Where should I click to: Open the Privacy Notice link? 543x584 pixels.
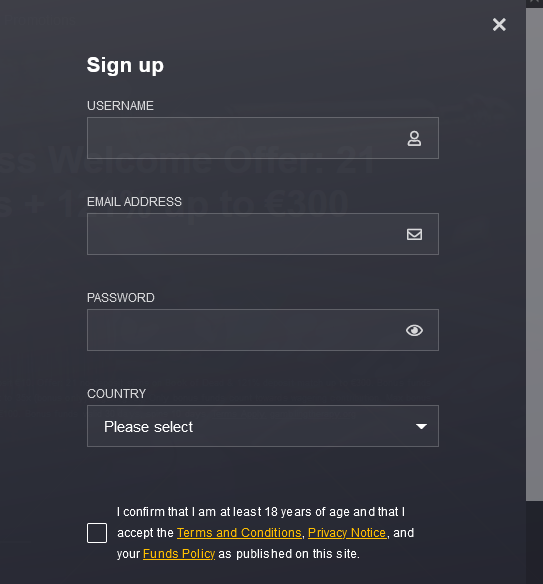click(x=347, y=533)
